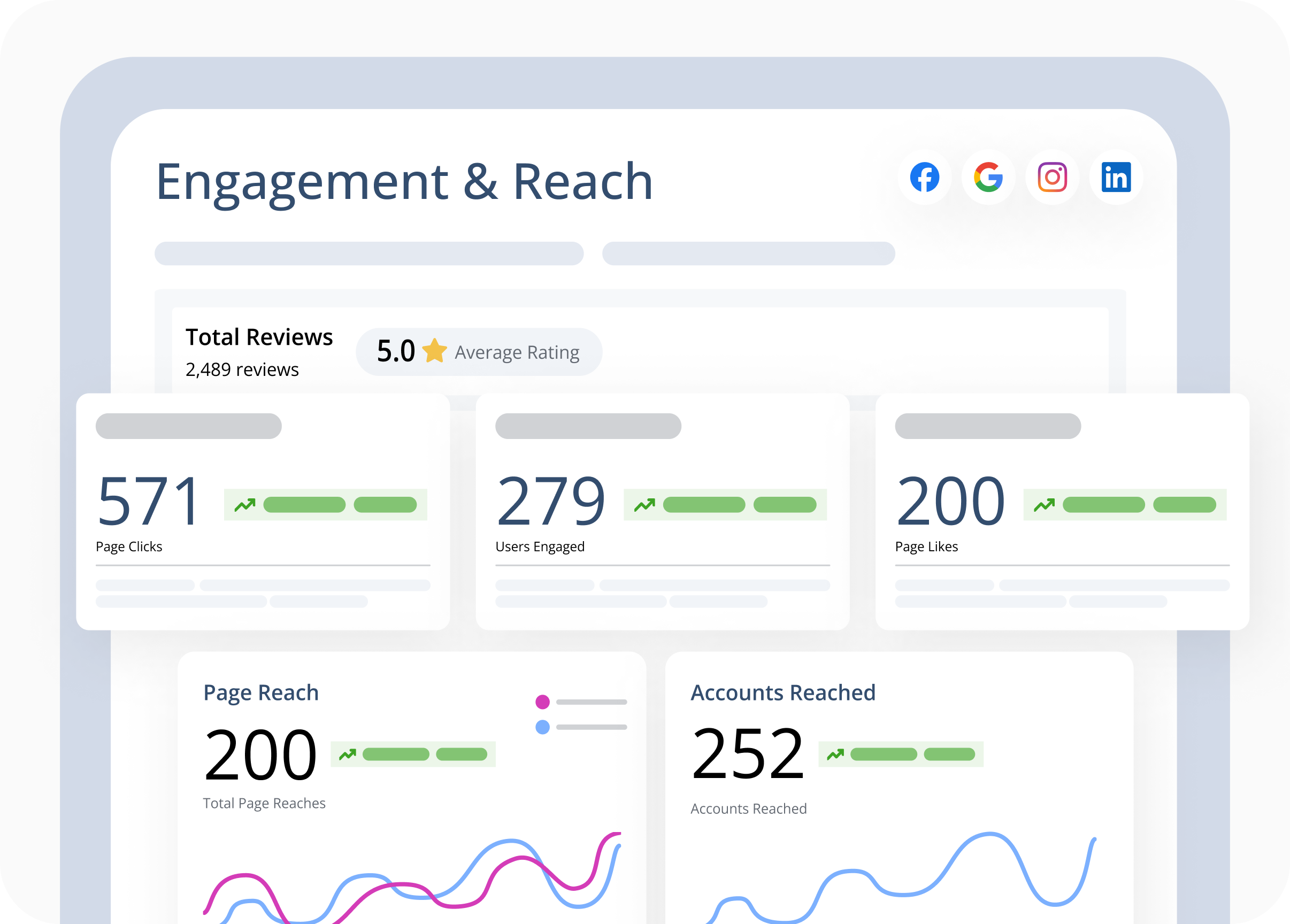Click the 571 Page Clicks value
Viewport: 1290px width, 924px height.
pos(149,502)
